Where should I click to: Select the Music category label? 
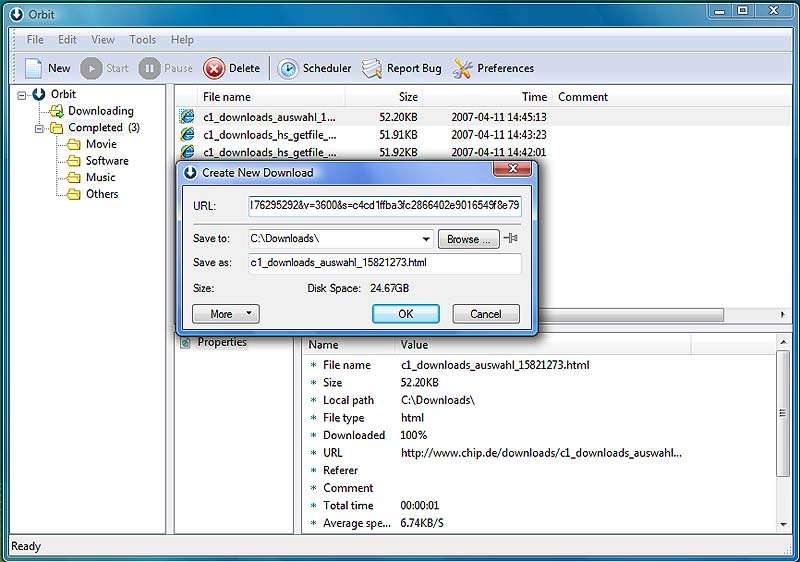[101, 177]
